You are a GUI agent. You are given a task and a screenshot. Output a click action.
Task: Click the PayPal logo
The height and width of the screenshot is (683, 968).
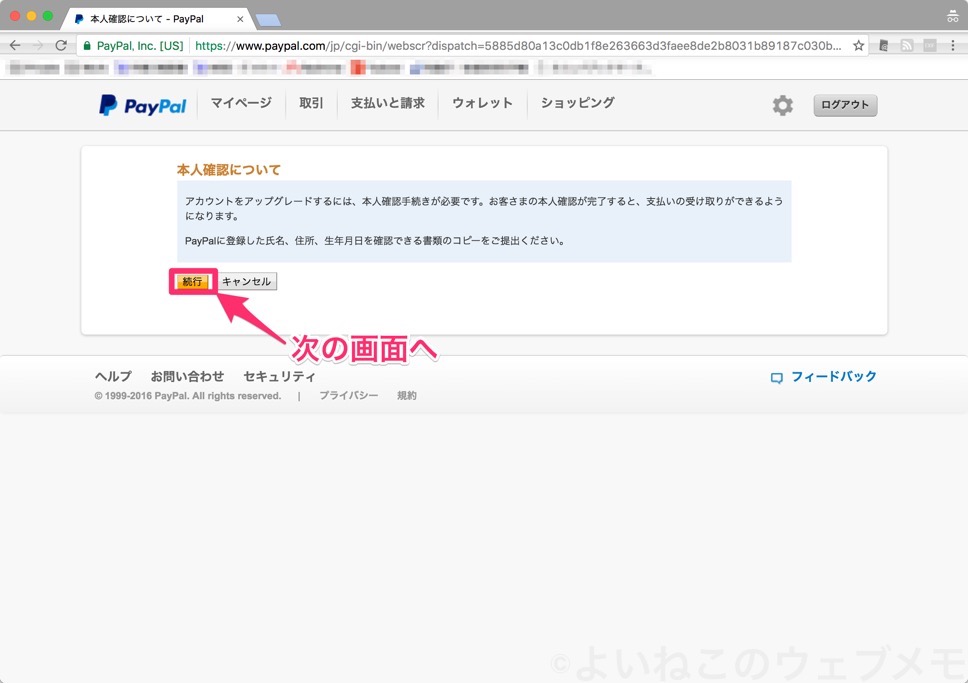coord(141,104)
